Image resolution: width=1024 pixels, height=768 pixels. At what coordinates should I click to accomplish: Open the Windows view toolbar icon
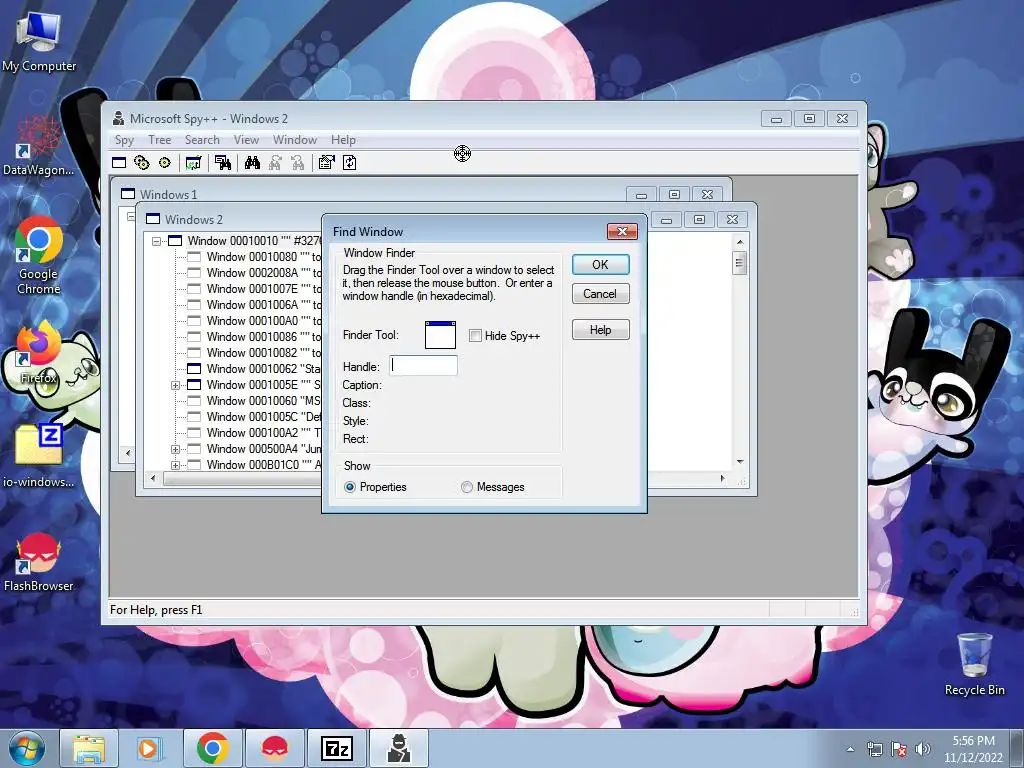[119, 163]
